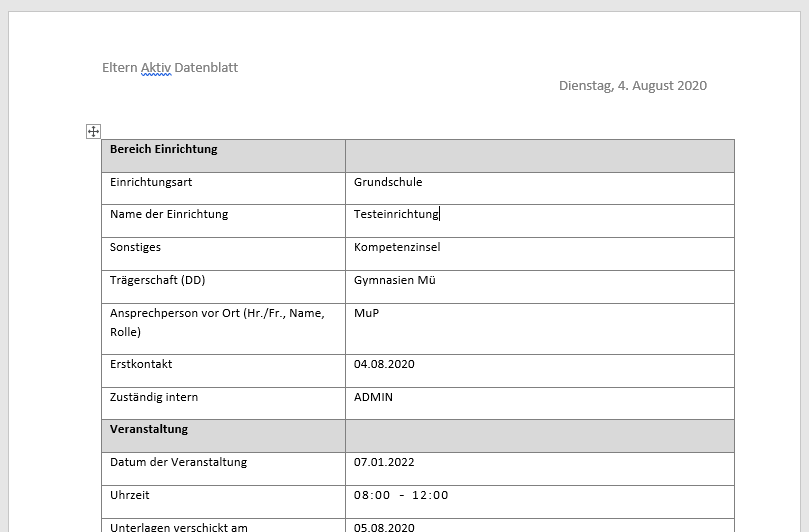The height and width of the screenshot is (532, 809).
Task: Click the Testeinrichtung value cell
Action: point(540,221)
